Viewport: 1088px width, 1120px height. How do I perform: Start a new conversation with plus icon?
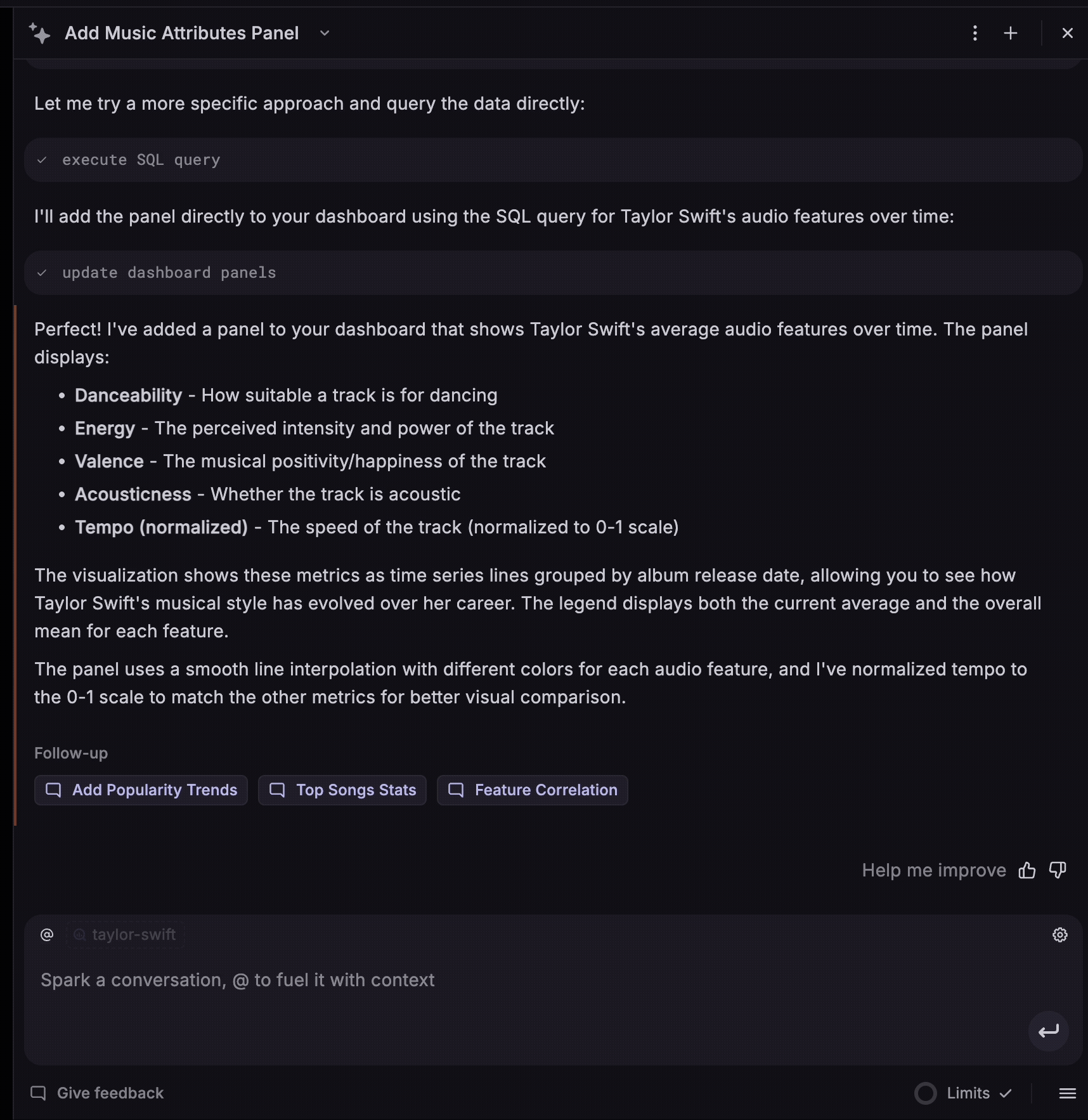point(1011,33)
